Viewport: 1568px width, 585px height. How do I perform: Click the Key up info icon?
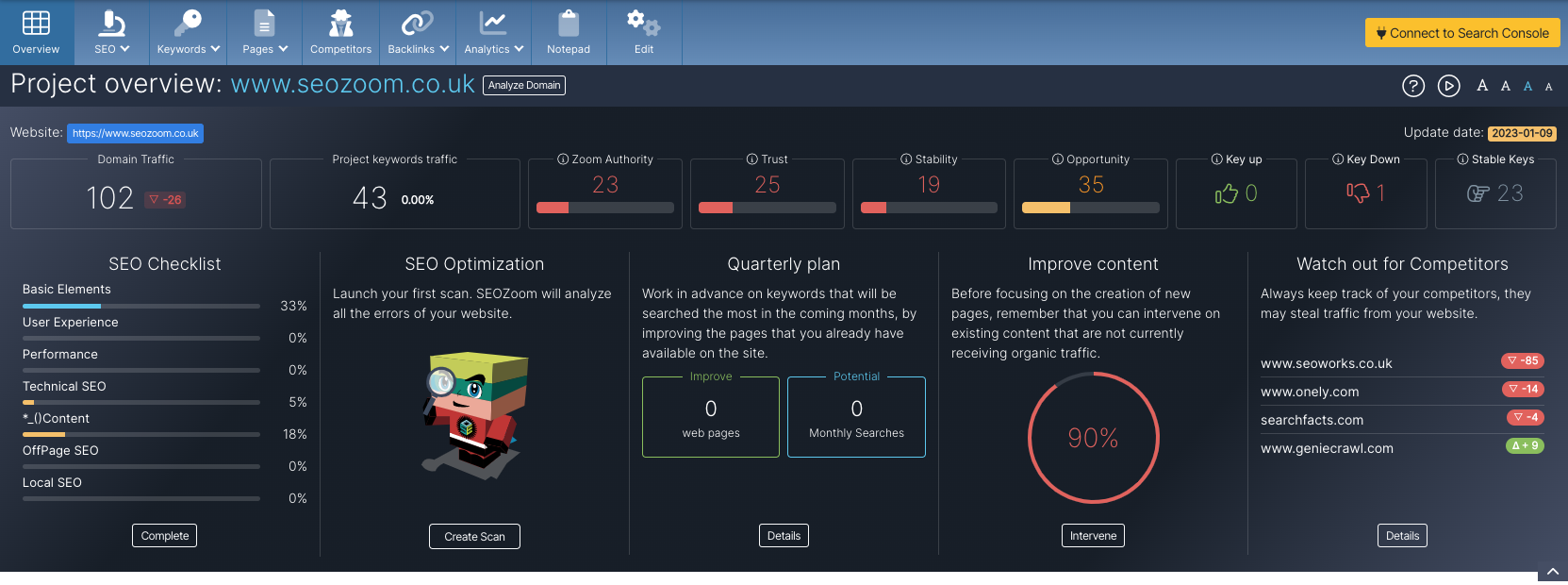coord(1217,159)
